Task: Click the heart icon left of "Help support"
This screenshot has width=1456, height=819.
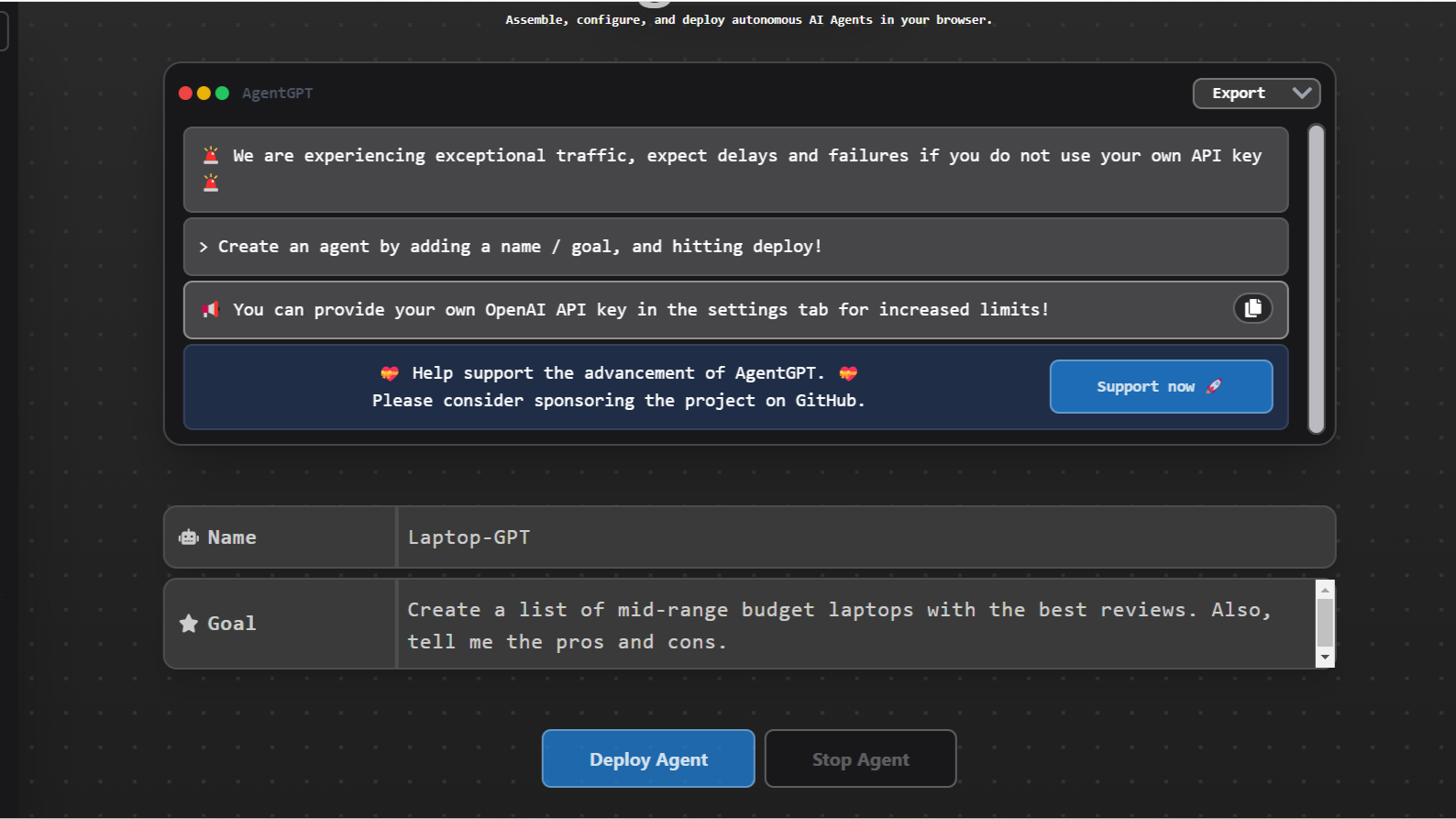Action: (390, 373)
